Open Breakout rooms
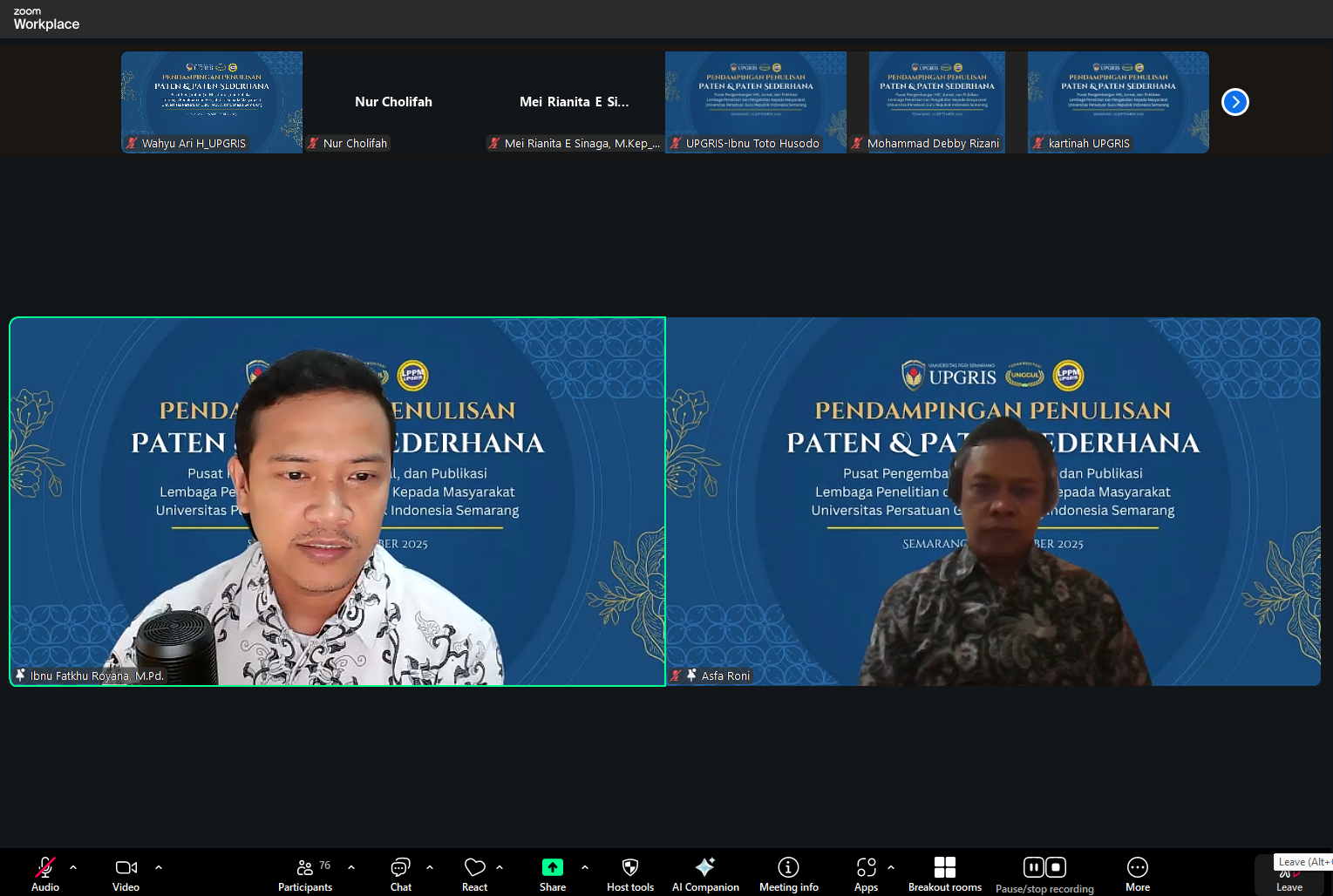 coord(944,874)
